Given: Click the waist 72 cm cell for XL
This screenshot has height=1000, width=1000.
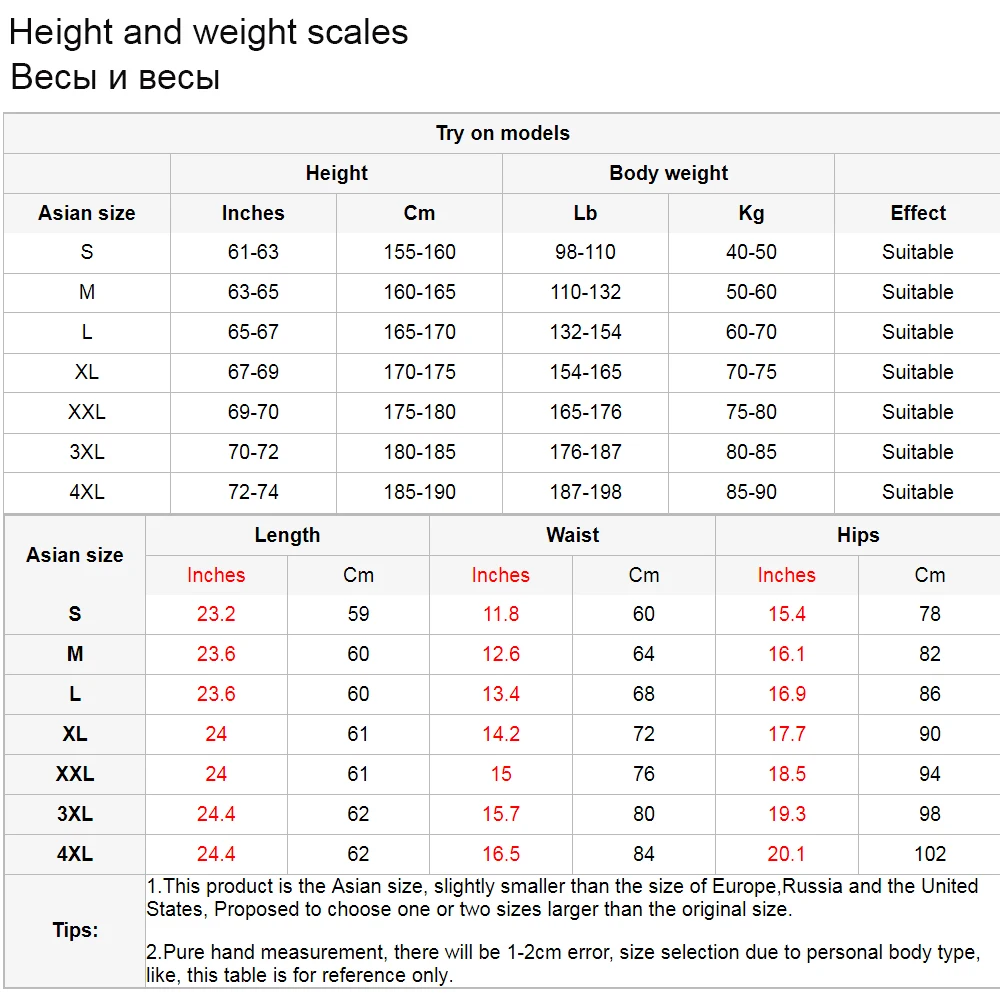Looking at the screenshot, I should pos(643,734).
